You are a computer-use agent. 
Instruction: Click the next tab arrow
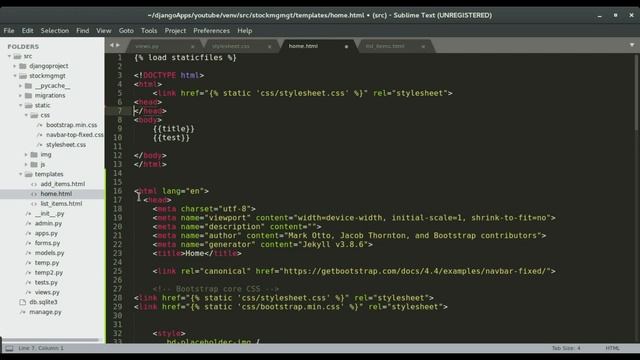tap(118, 45)
